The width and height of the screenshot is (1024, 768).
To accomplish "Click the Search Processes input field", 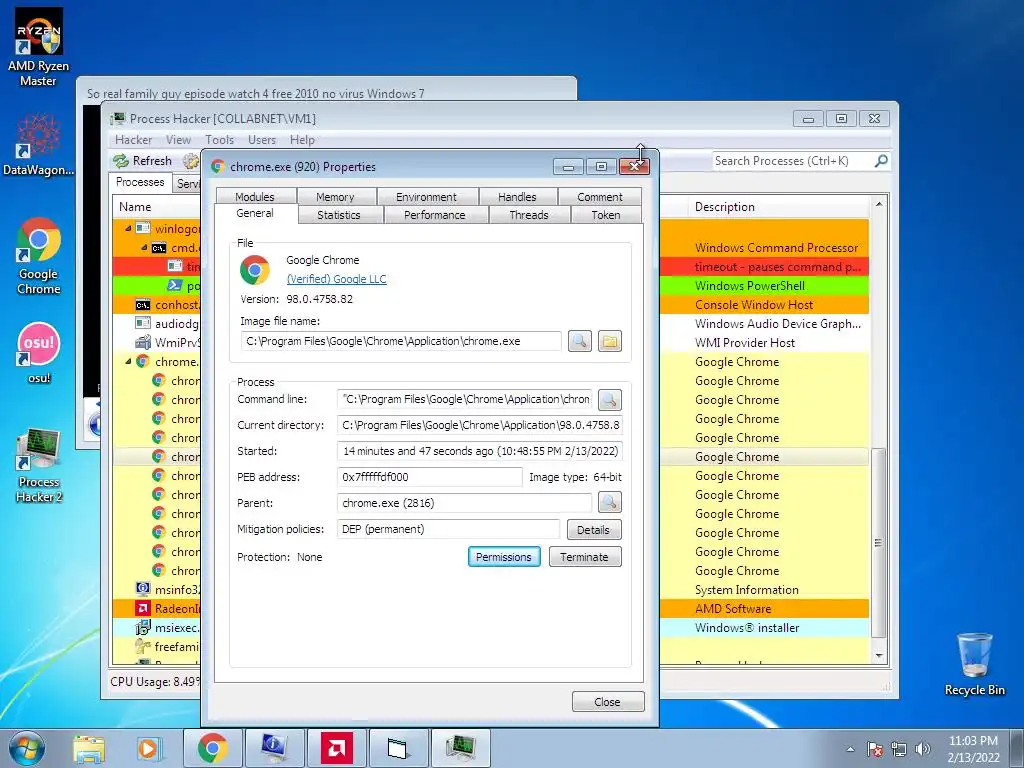I will [792, 161].
